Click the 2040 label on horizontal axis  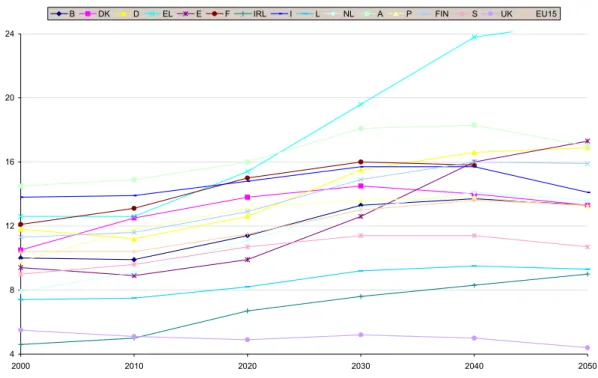click(x=474, y=366)
